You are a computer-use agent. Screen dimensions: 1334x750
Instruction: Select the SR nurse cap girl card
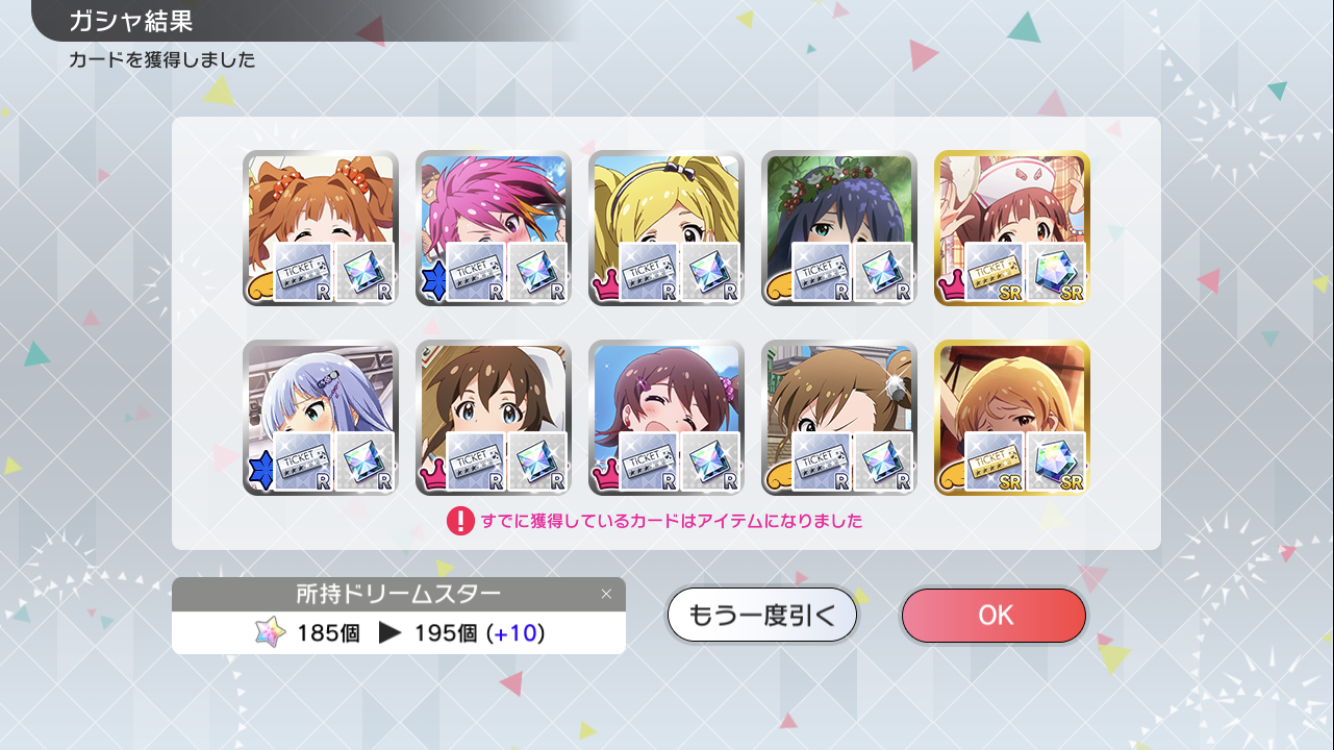[1012, 228]
